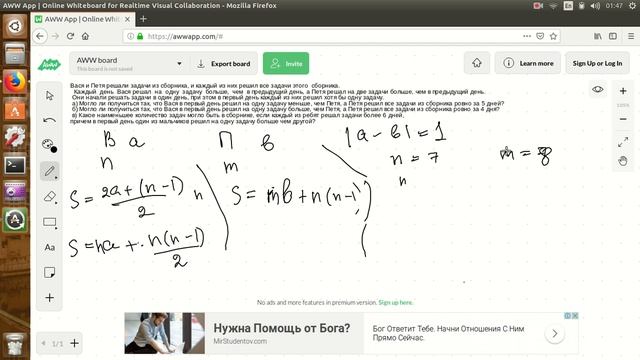The image size is (640, 360).
Task: Open Ubuntu Software in the dock
Action: pos(15,109)
